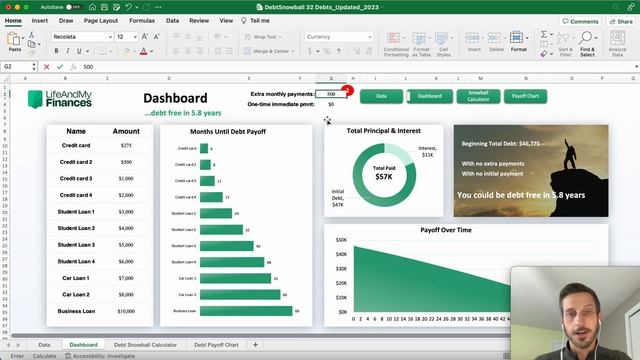Image resolution: width=640 pixels, height=360 pixels.
Task: Click the Extra monthly payments input cell
Action: point(331,94)
